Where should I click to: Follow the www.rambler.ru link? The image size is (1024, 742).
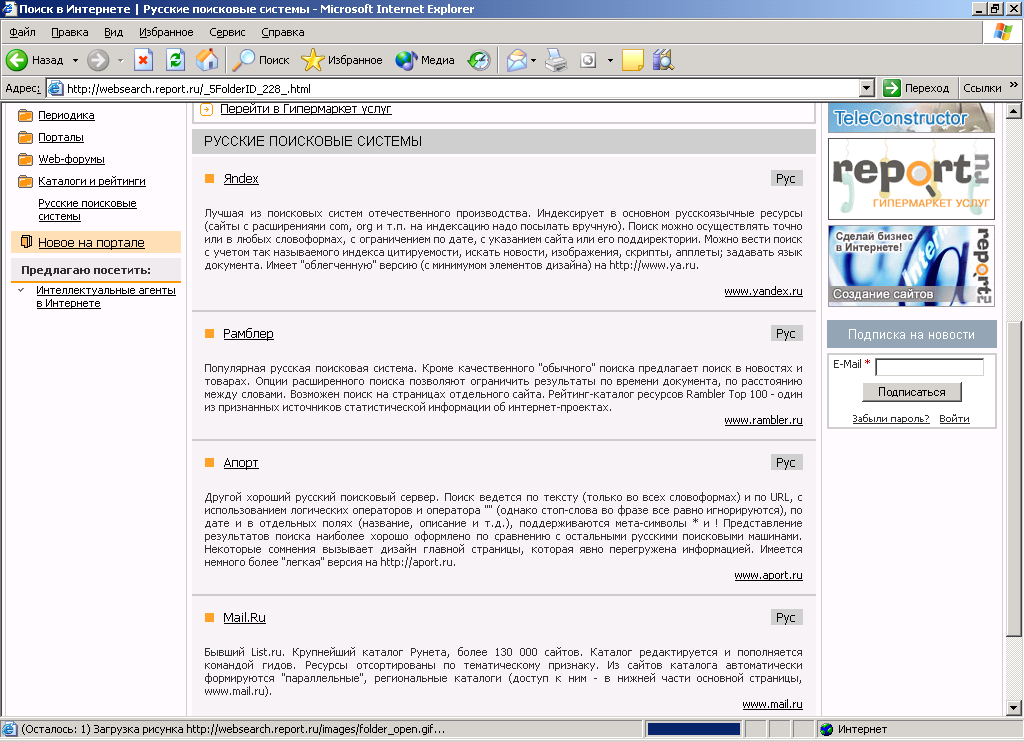click(763, 420)
